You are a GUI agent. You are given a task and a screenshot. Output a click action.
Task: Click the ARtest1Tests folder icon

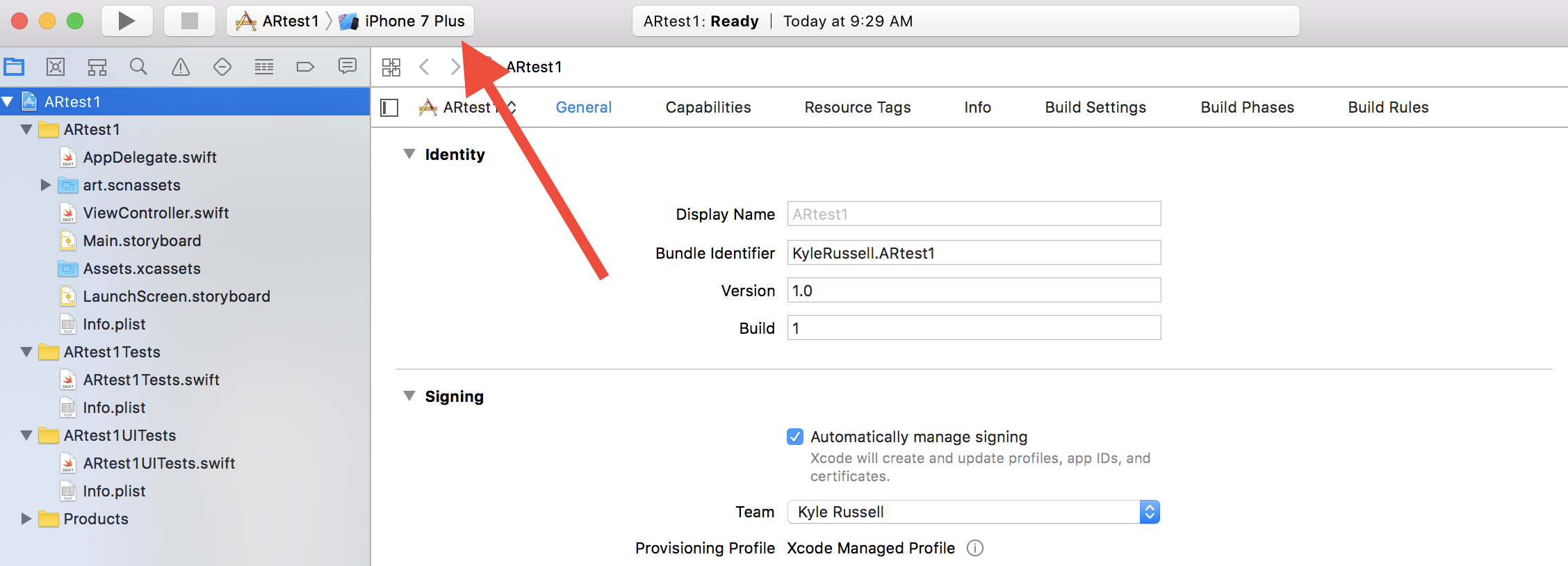pyautogui.click(x=49, y=352)
